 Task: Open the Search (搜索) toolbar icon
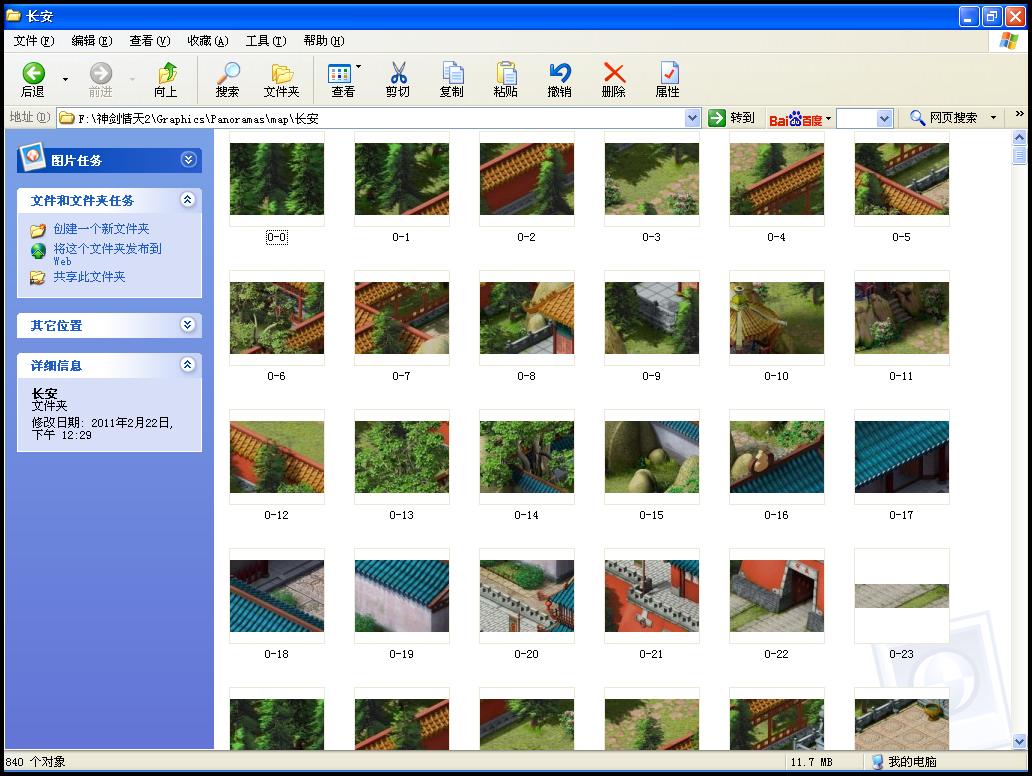pyautogui.click(x=228, y=73)
